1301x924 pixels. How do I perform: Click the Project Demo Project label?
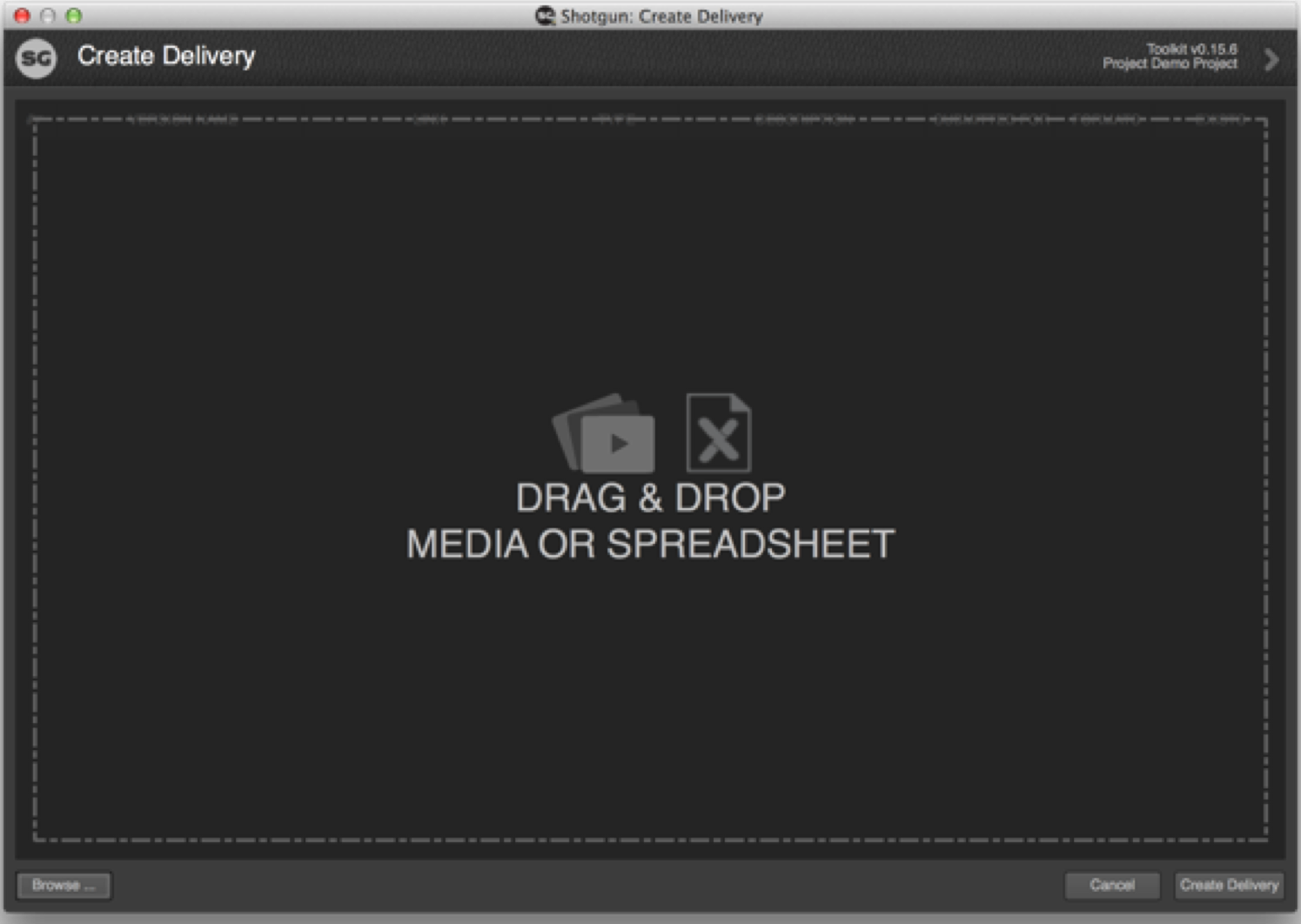pos(1170,64)
